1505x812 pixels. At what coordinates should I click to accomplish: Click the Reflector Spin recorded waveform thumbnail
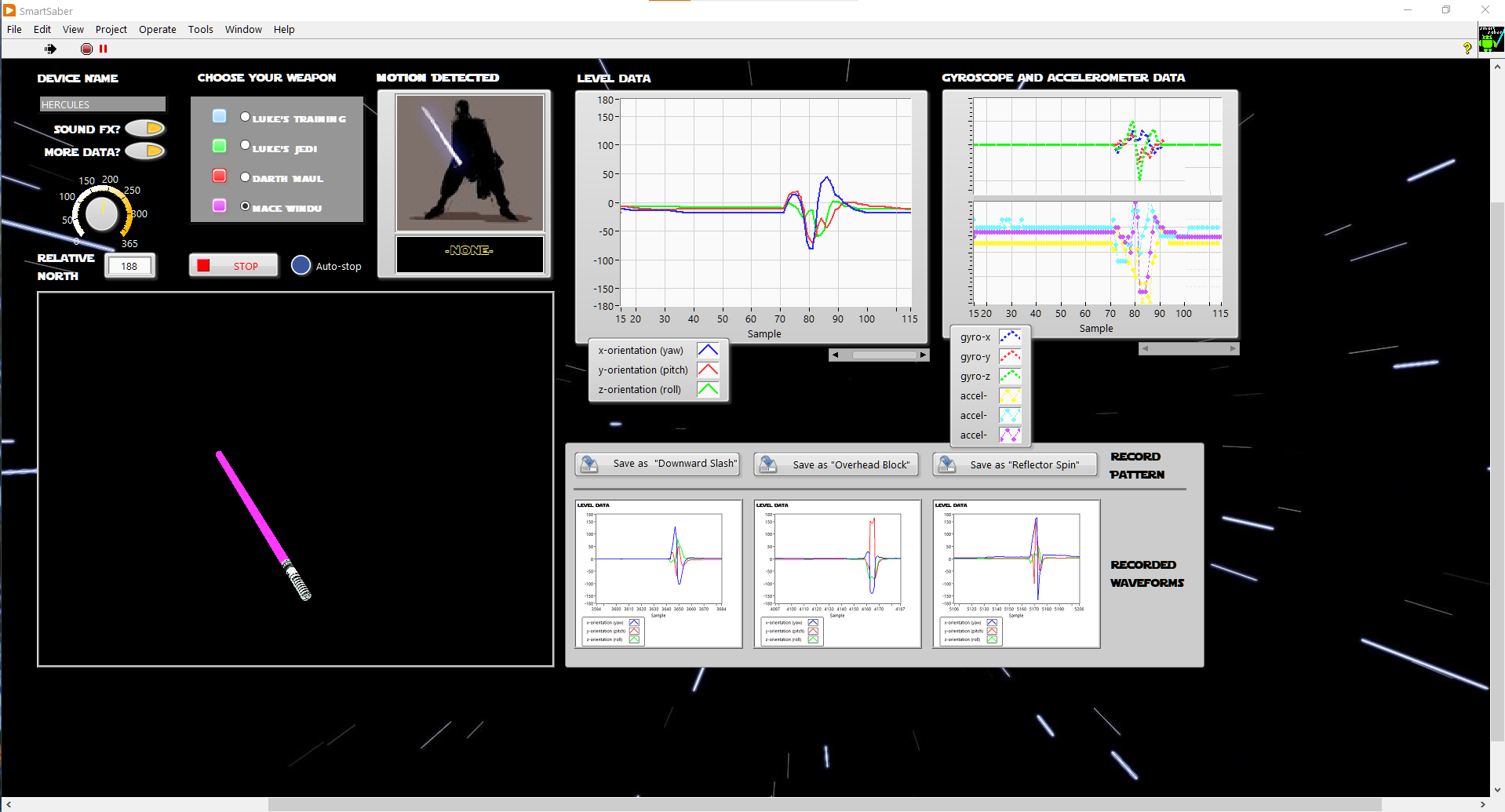click(x=1016, y=573)
